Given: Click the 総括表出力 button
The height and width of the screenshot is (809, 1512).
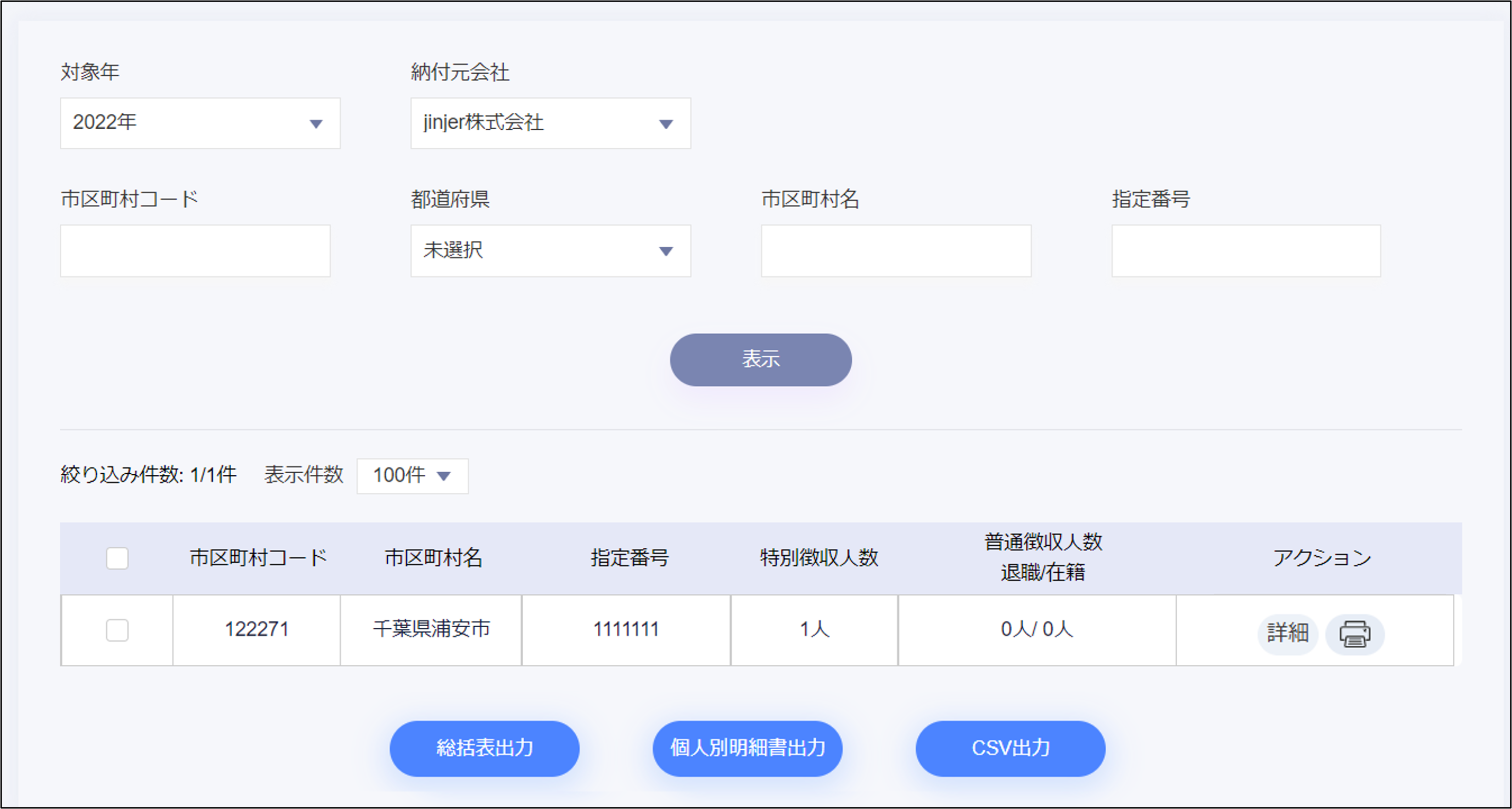Looking at the screenshot, I should [484, 748].
